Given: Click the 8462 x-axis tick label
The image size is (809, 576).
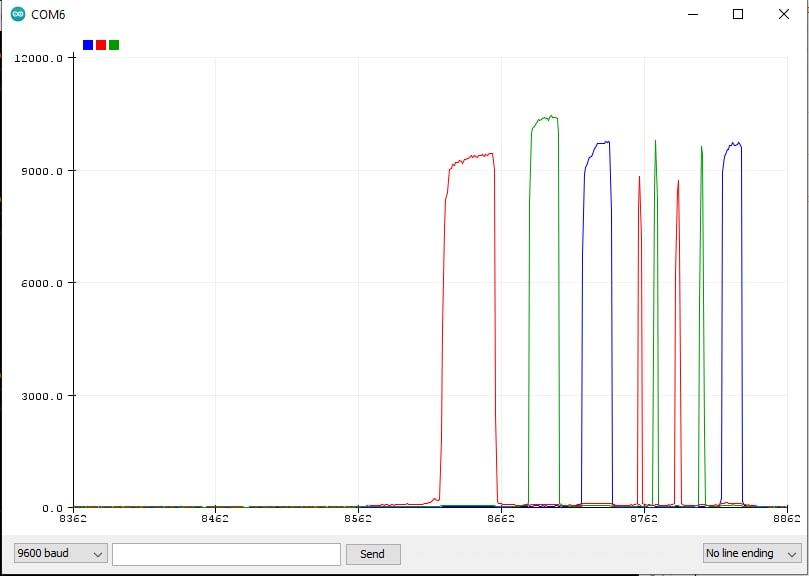Looking at the screenshot, I should tap(215, 519).
